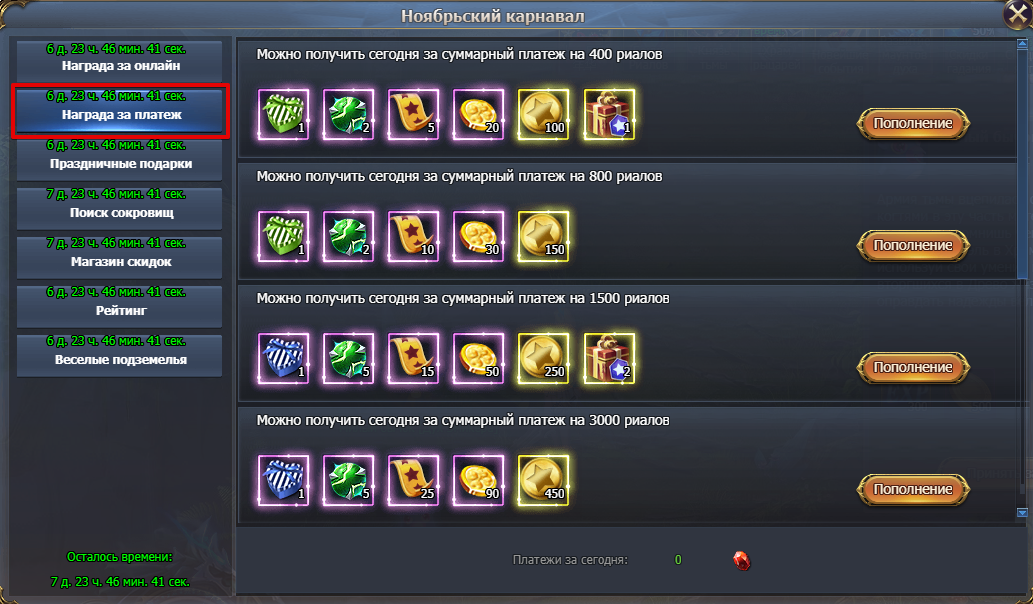Click Пополнение button for 400 rials reward

pos(912,123)
